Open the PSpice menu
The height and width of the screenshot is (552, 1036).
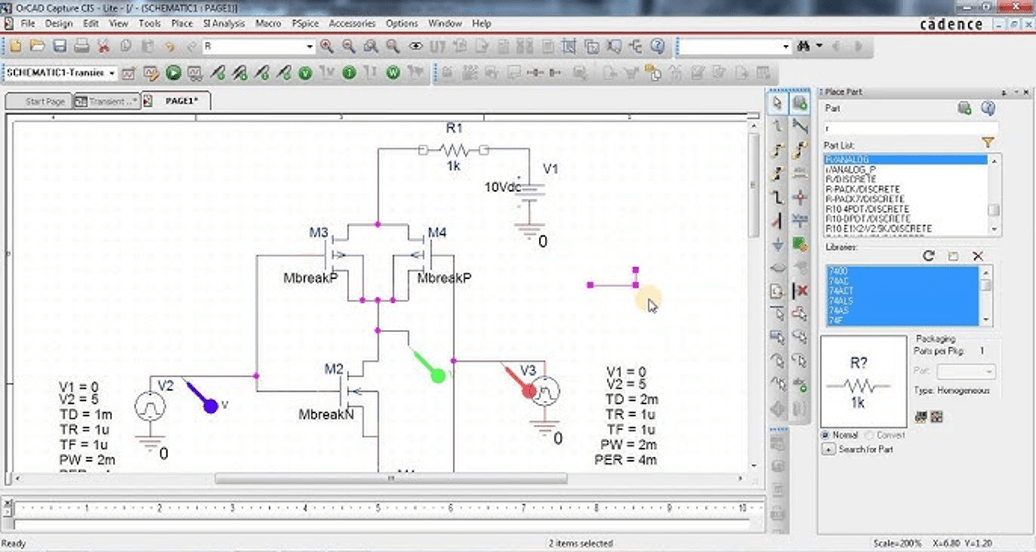pos(305,23)
